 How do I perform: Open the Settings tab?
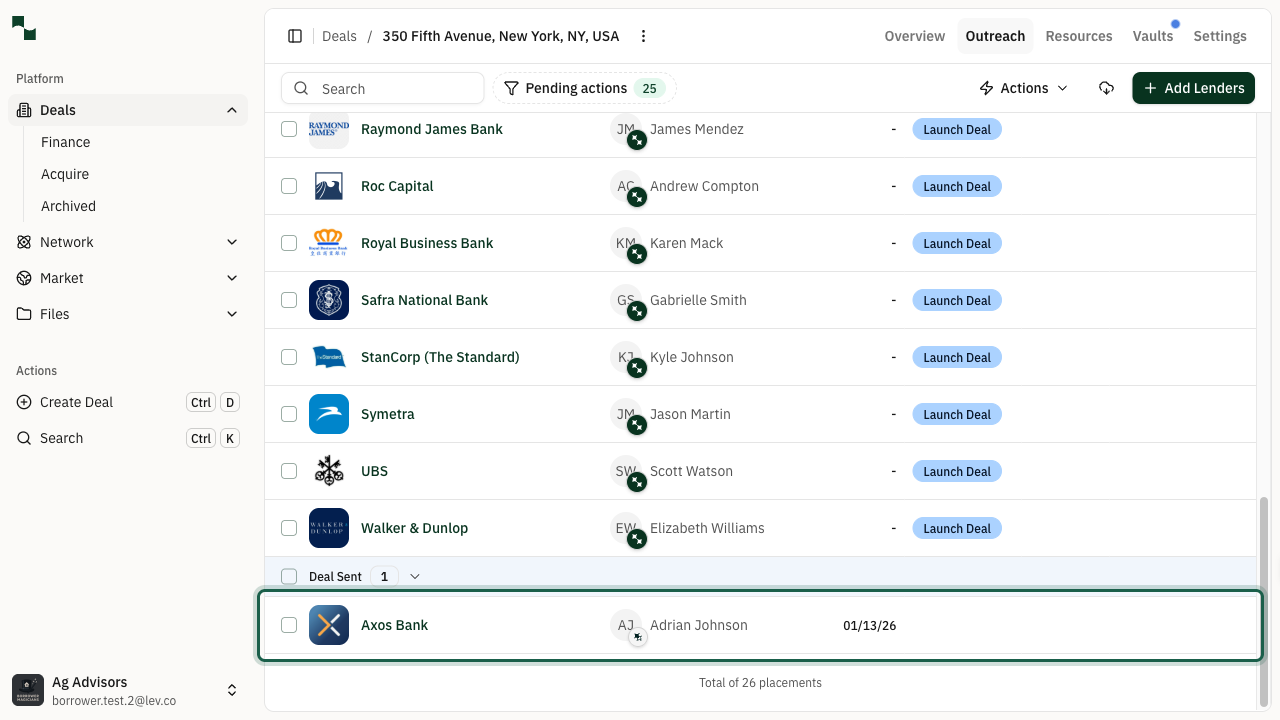coord(1219,36)
